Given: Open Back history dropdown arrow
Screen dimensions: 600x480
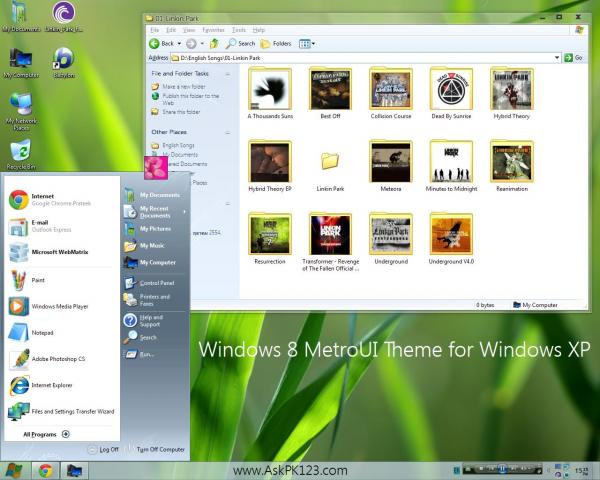Looking at the screenshot, I should coord(179,44).
